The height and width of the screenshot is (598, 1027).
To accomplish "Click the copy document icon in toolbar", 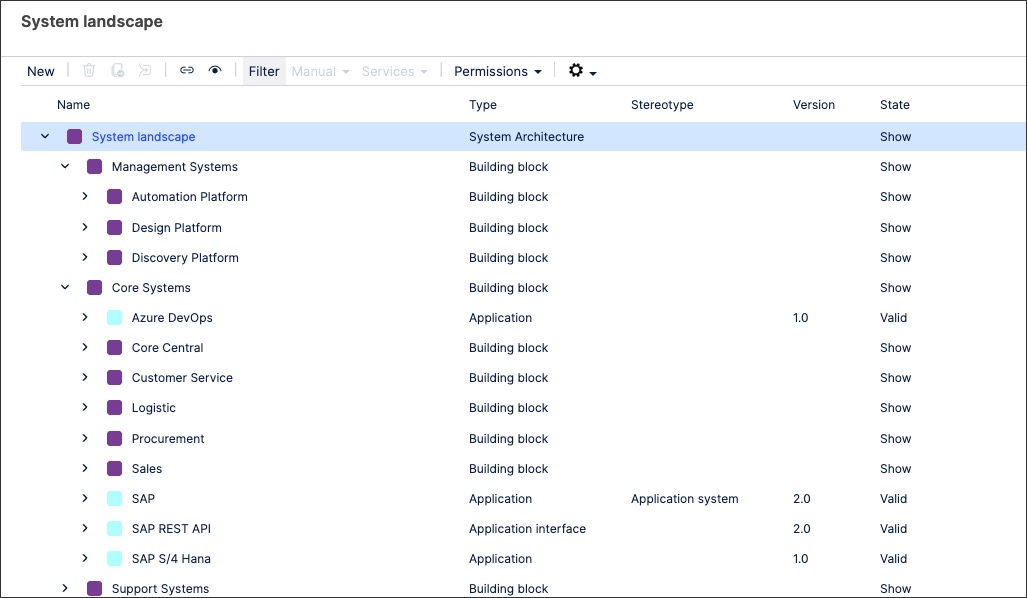I will click(x=118, y=70).
